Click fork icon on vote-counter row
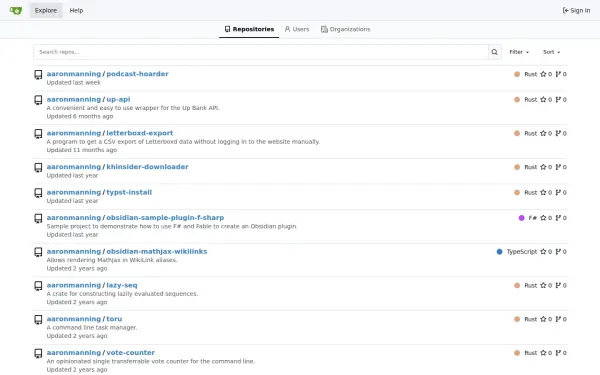 pos(558,352)
